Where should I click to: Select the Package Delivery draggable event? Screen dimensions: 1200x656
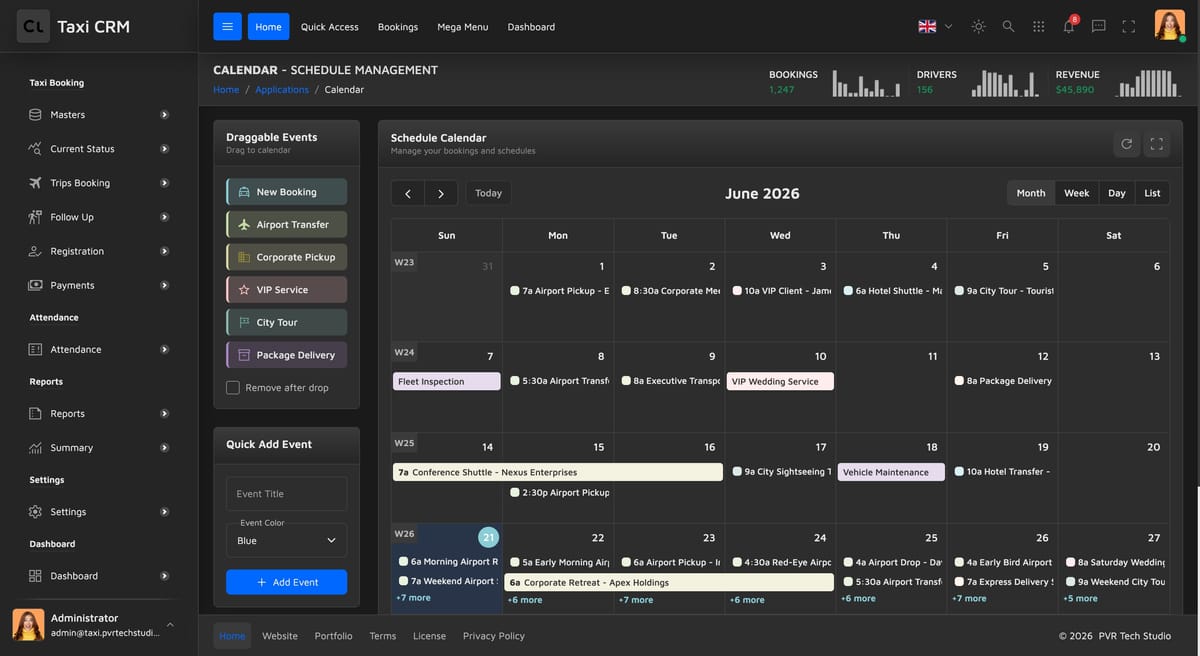click(x=287, y=355)
